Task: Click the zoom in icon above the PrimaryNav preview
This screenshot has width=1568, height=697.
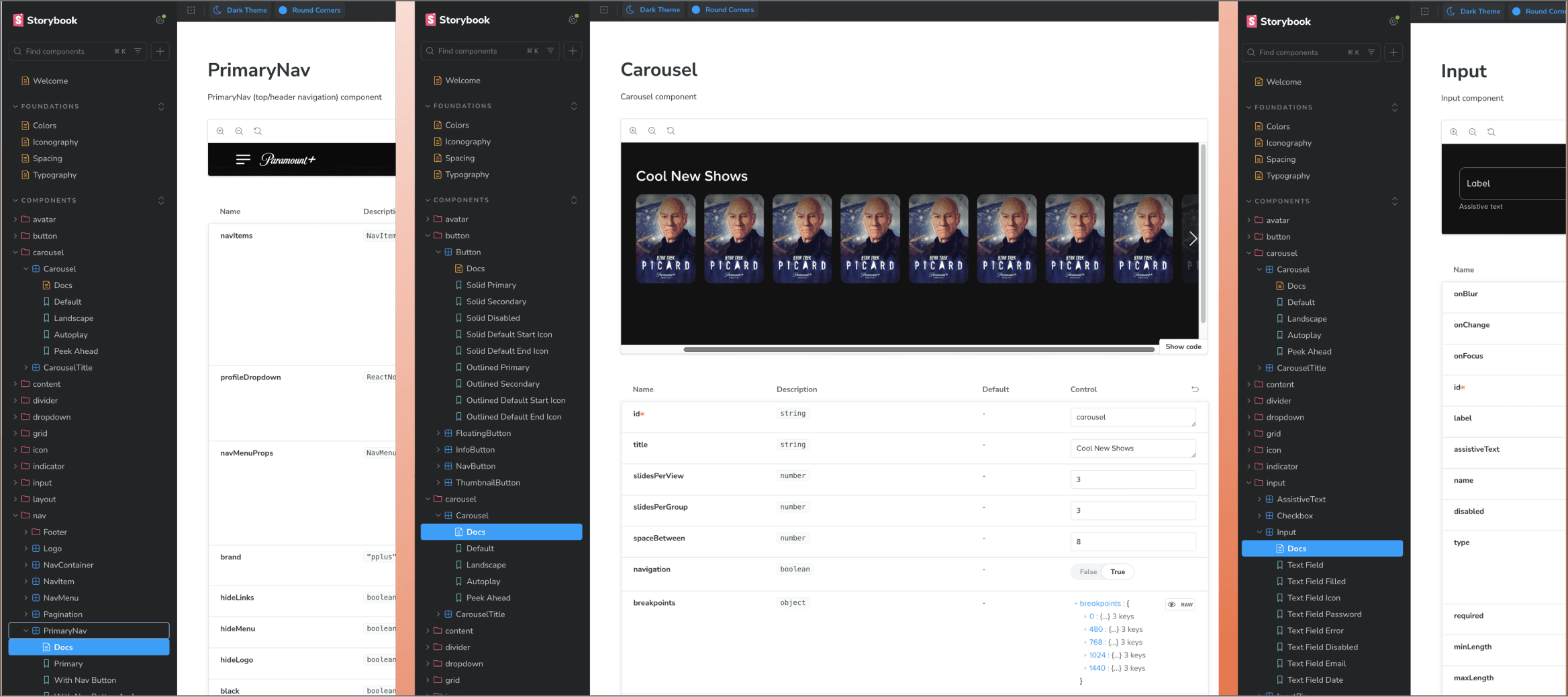Action: click(220, 132)
